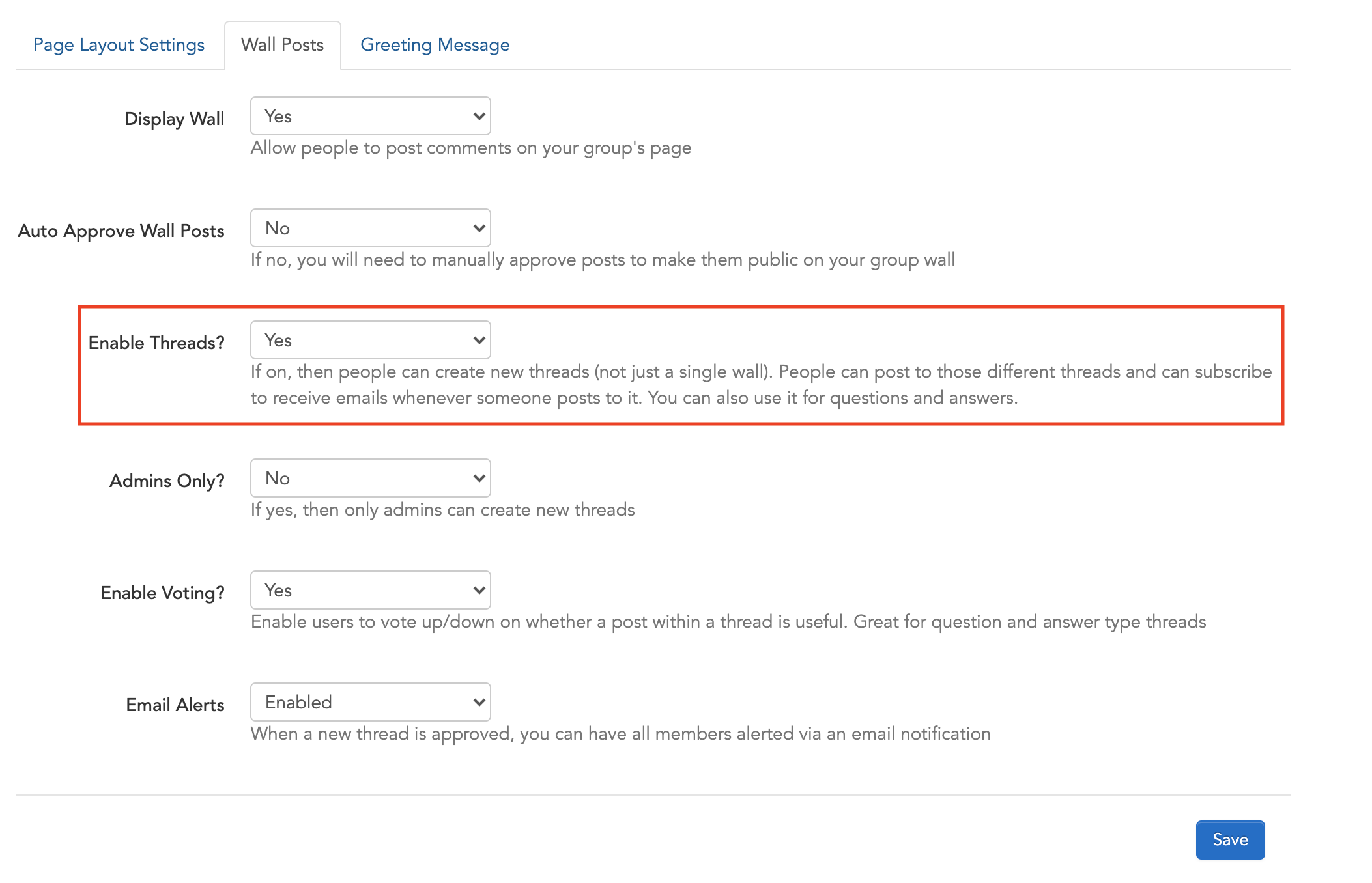Screen dimensions: 1372x883
Task: Open the Email Alerts dropdown
Action: 371,703
